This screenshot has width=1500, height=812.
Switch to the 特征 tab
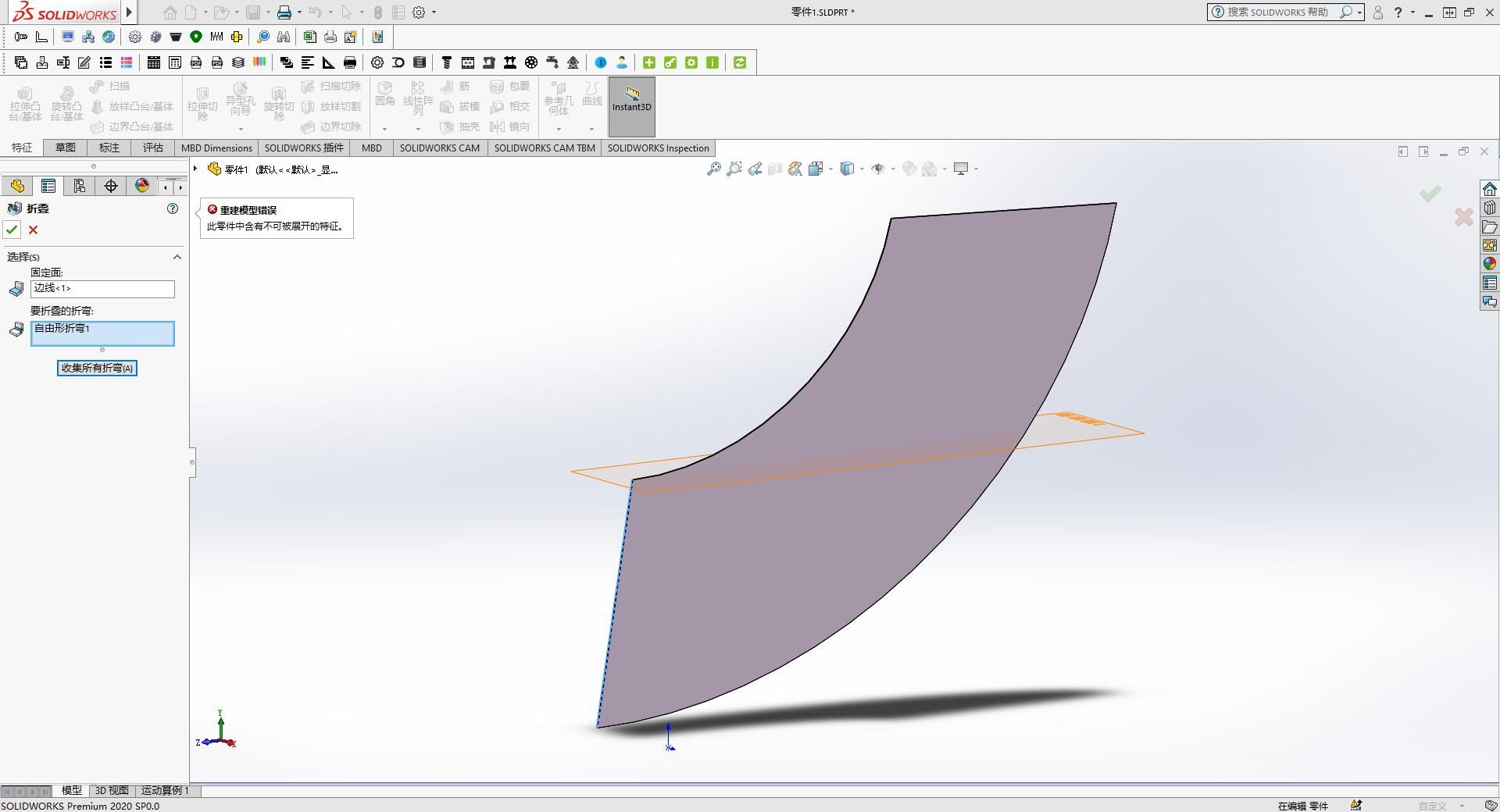(22, 148)
